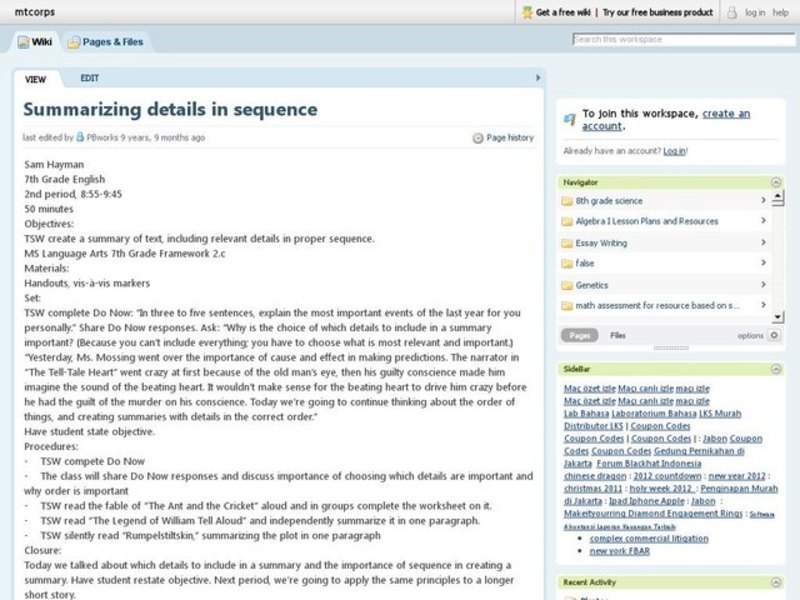
Task: Click the Essay Writing folder icon
Action: point(567,243)
